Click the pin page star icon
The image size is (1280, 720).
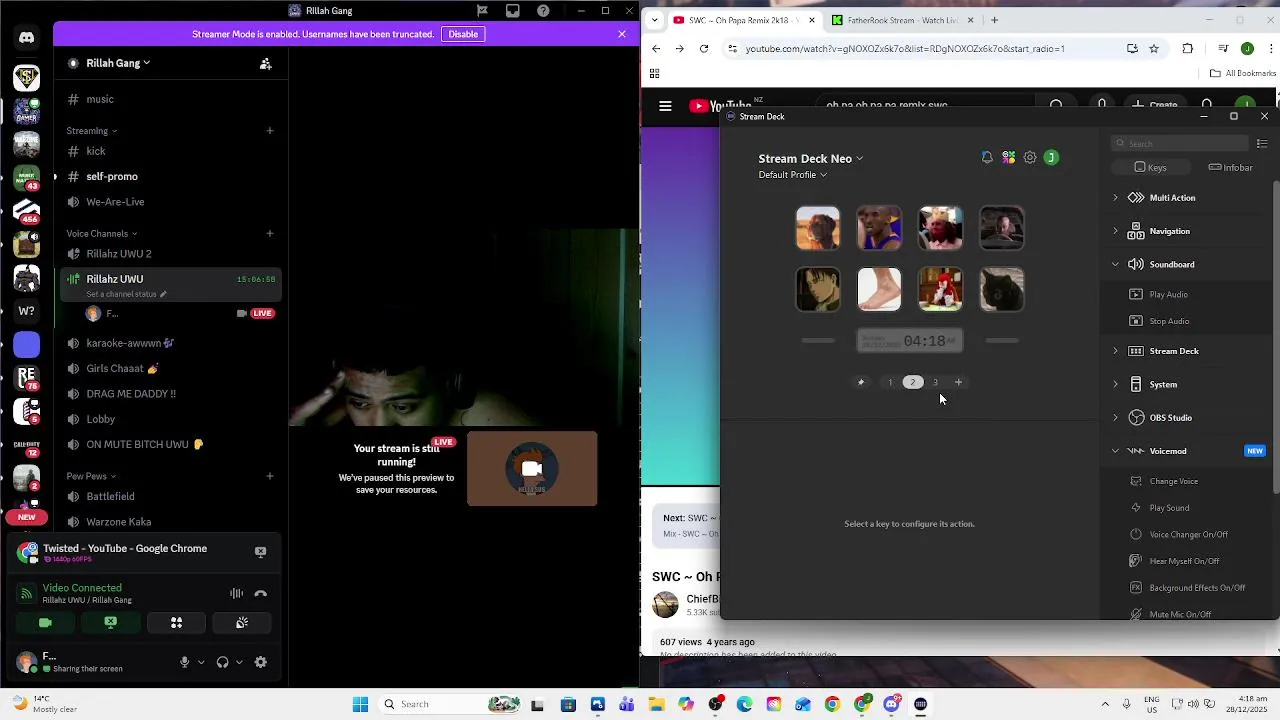861,382
